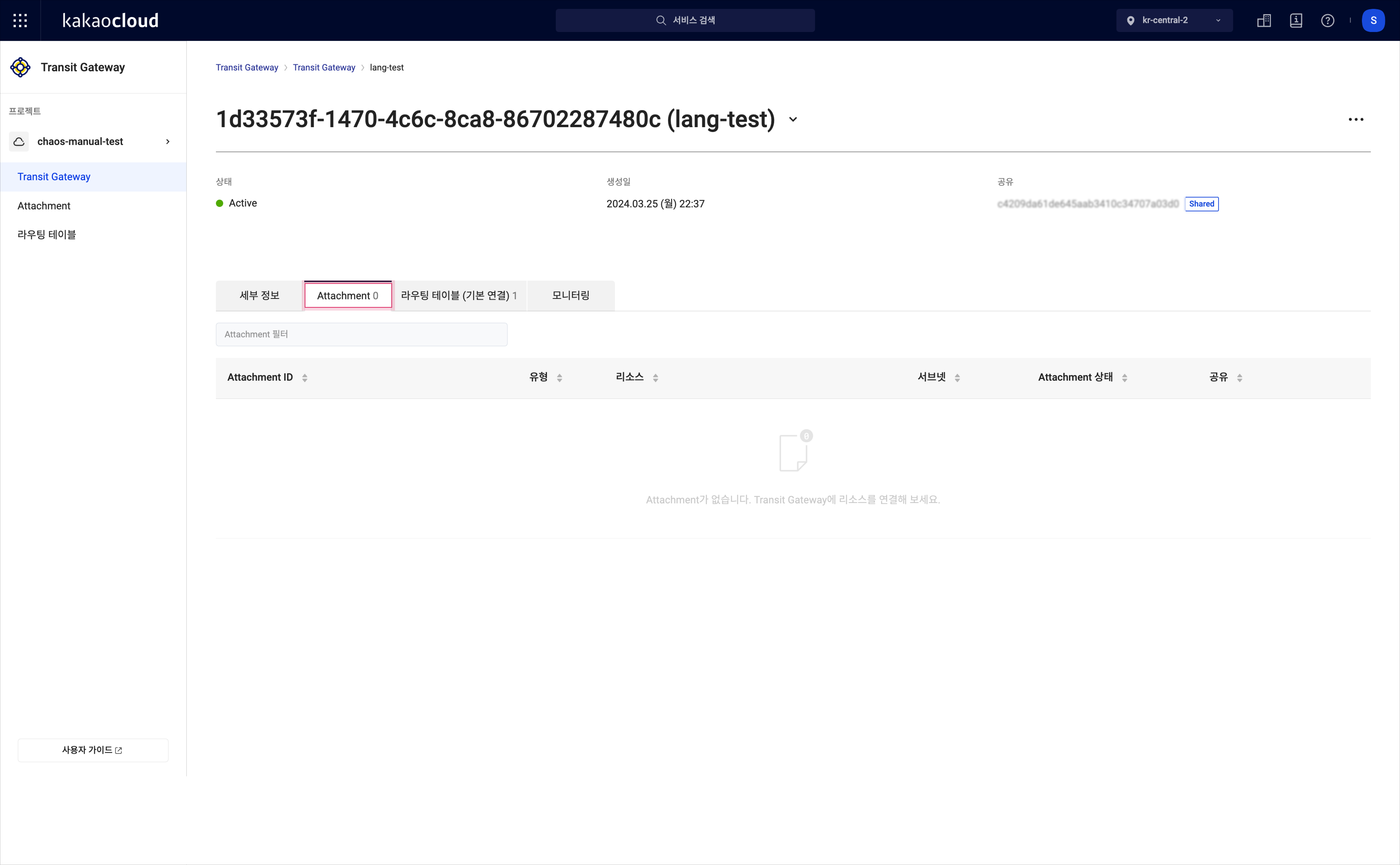The height and width of the screenshot is (865, 1400).
Task: Open the account info badge icon
Action: [x=1296, y=21]
